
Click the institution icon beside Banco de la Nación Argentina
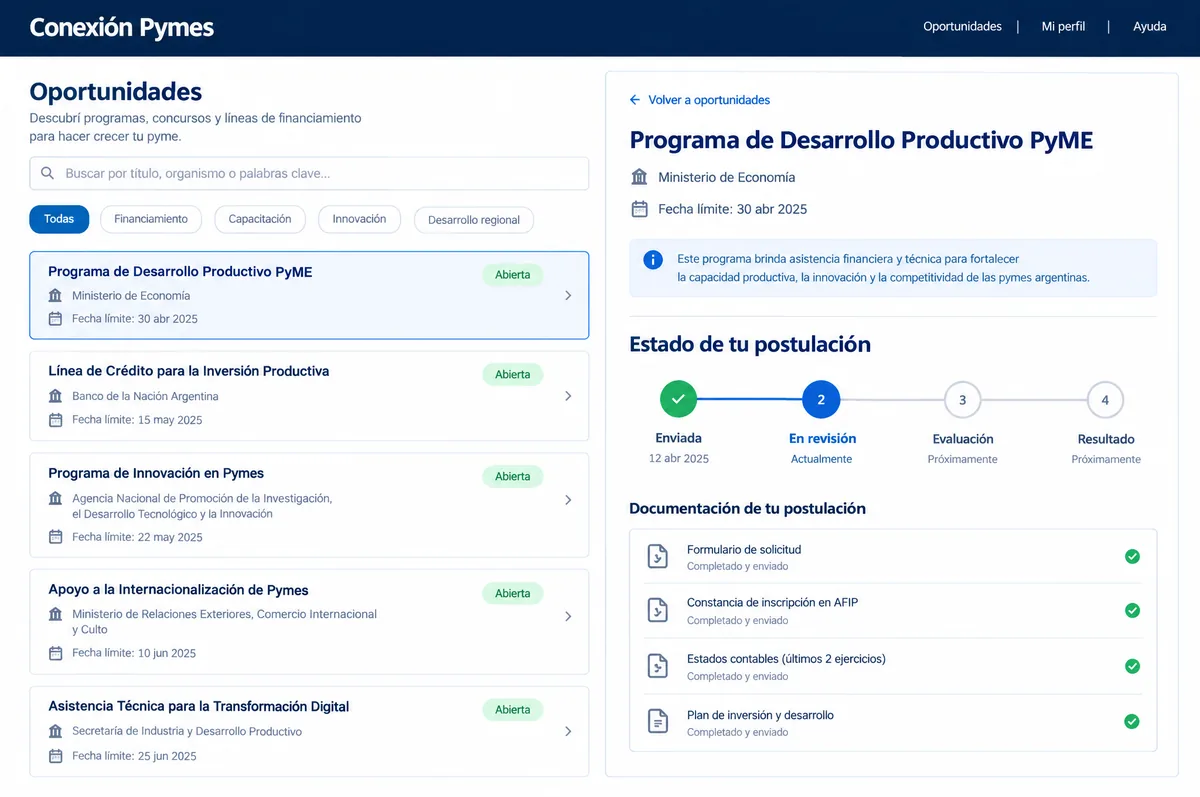click(55, 396)
